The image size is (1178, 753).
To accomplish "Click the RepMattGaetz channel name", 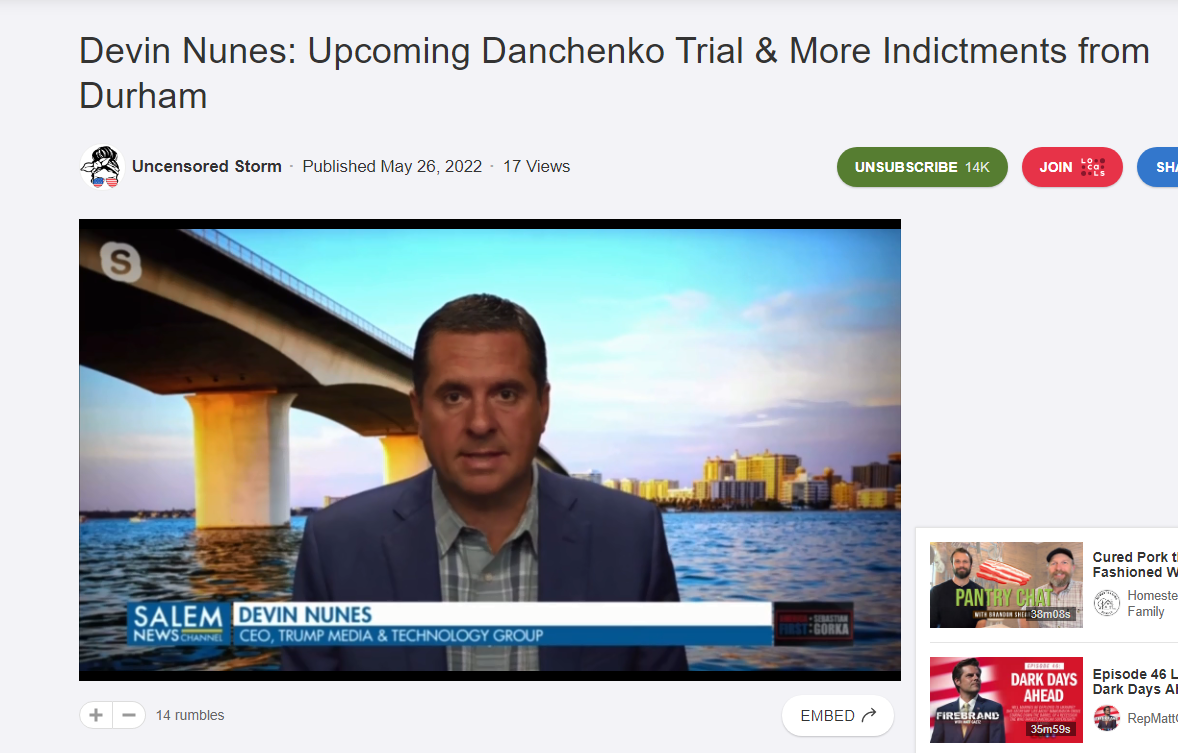I will 1152,718.
